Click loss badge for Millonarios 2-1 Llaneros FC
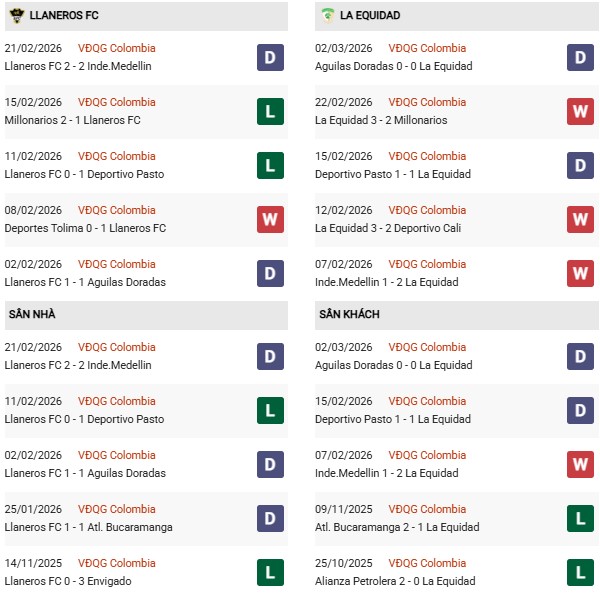The image size is (600, 594). (270, 111)
